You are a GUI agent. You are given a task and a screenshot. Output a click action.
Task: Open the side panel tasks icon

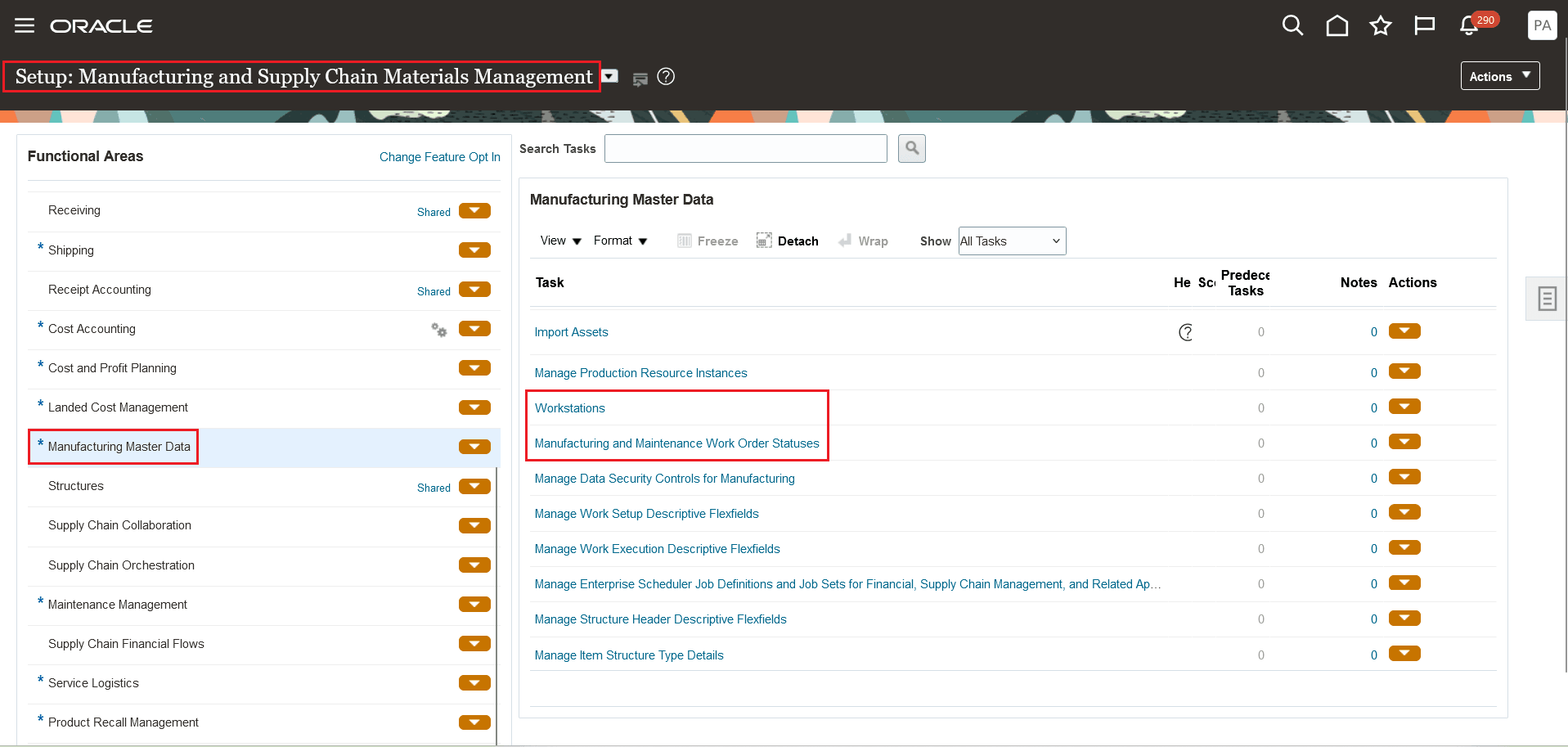click(1547, 299)
